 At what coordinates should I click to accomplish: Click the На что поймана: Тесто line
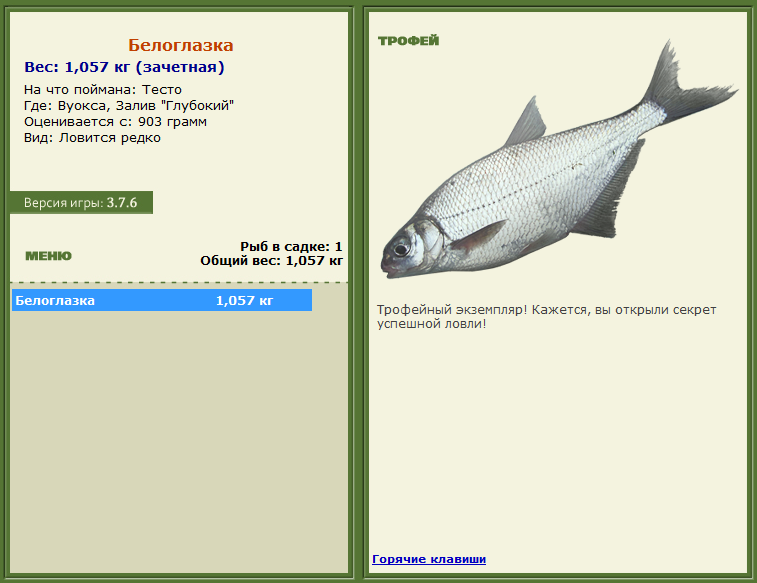tap(103, 90)
